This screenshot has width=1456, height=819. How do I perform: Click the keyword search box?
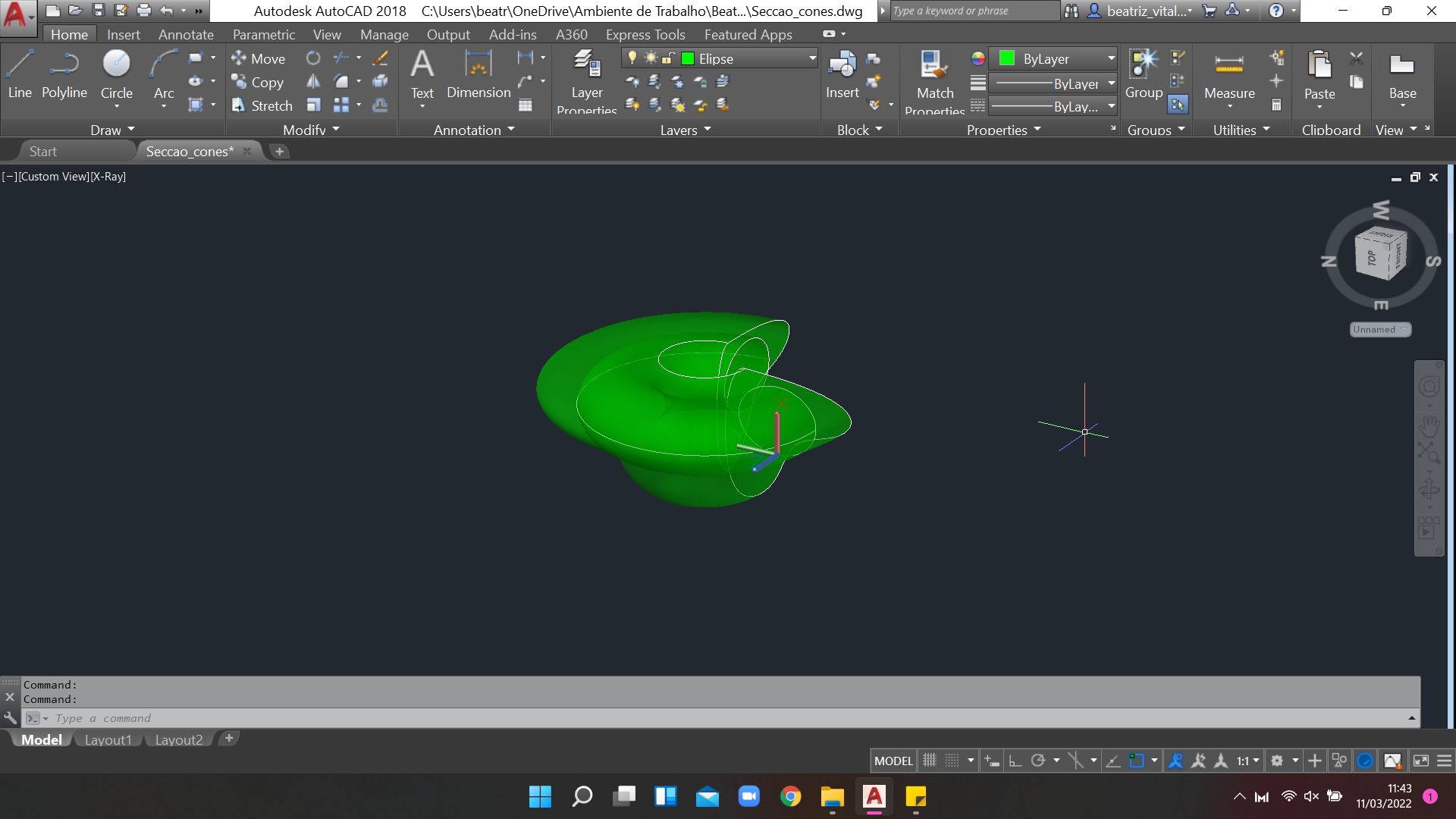click(x=974, y=11)
